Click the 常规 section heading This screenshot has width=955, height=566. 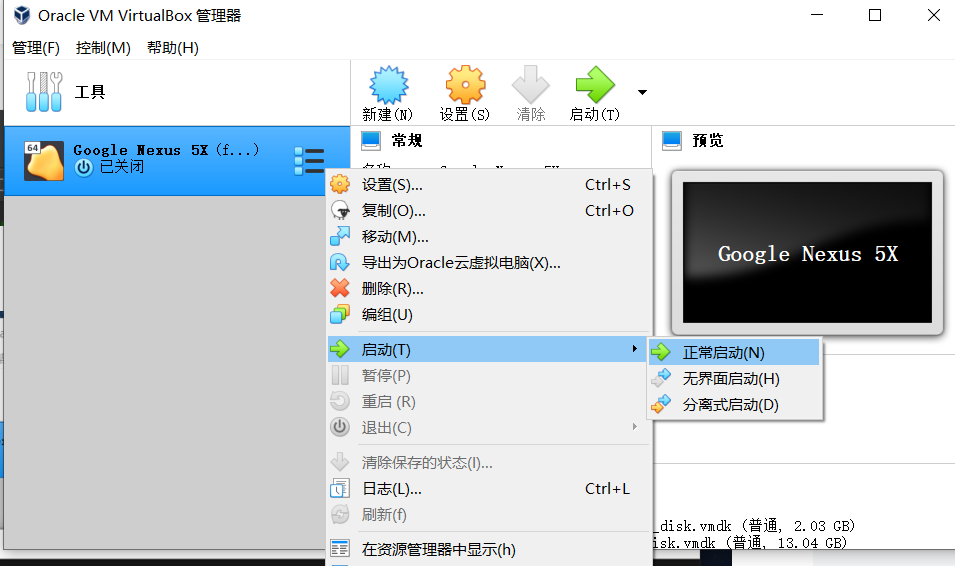tap(407, 141)
